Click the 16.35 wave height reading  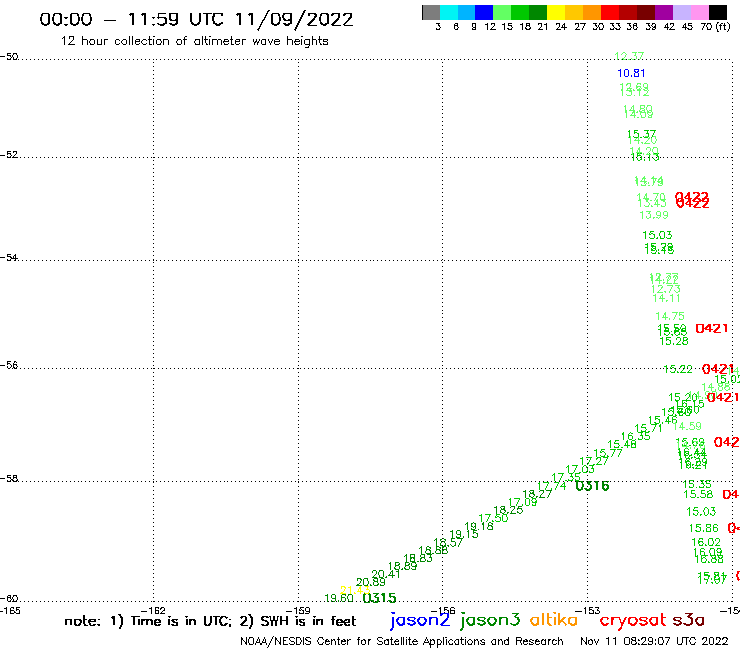(636, 437)
